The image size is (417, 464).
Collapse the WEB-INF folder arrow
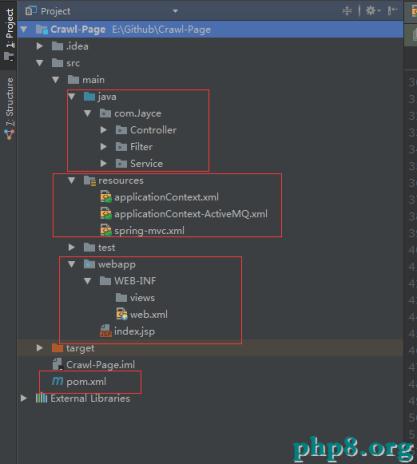[x=87, y=281]
